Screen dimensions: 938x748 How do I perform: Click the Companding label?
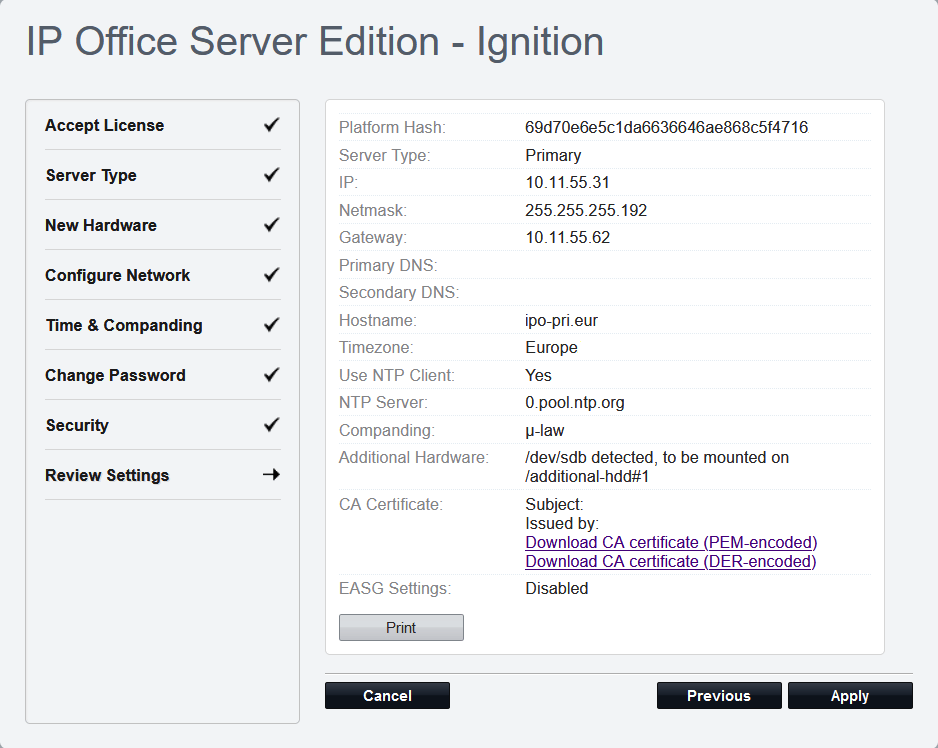pyautogui.click(x=387, y=431)
